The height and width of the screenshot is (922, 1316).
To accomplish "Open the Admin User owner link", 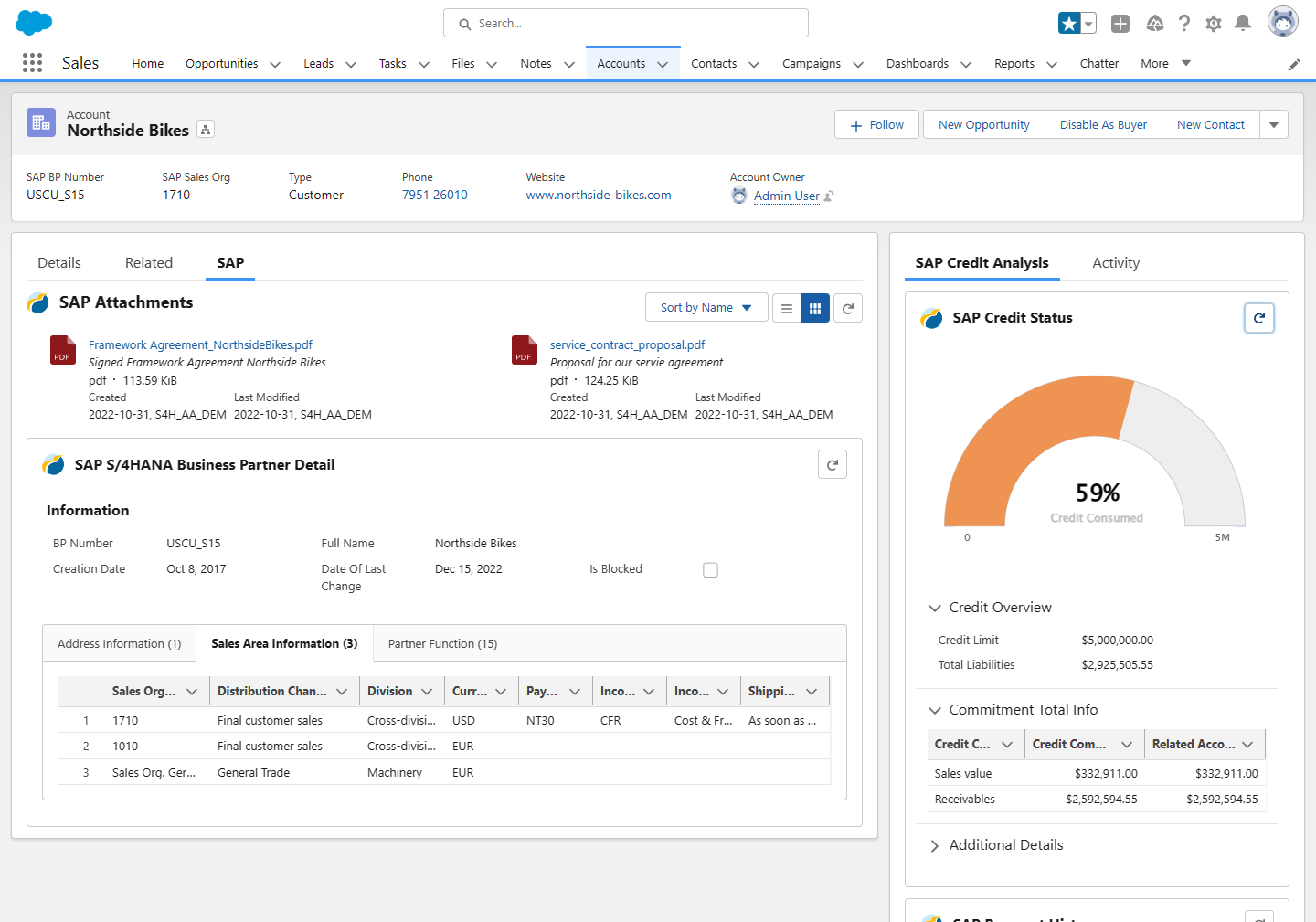I will (787, 196).
